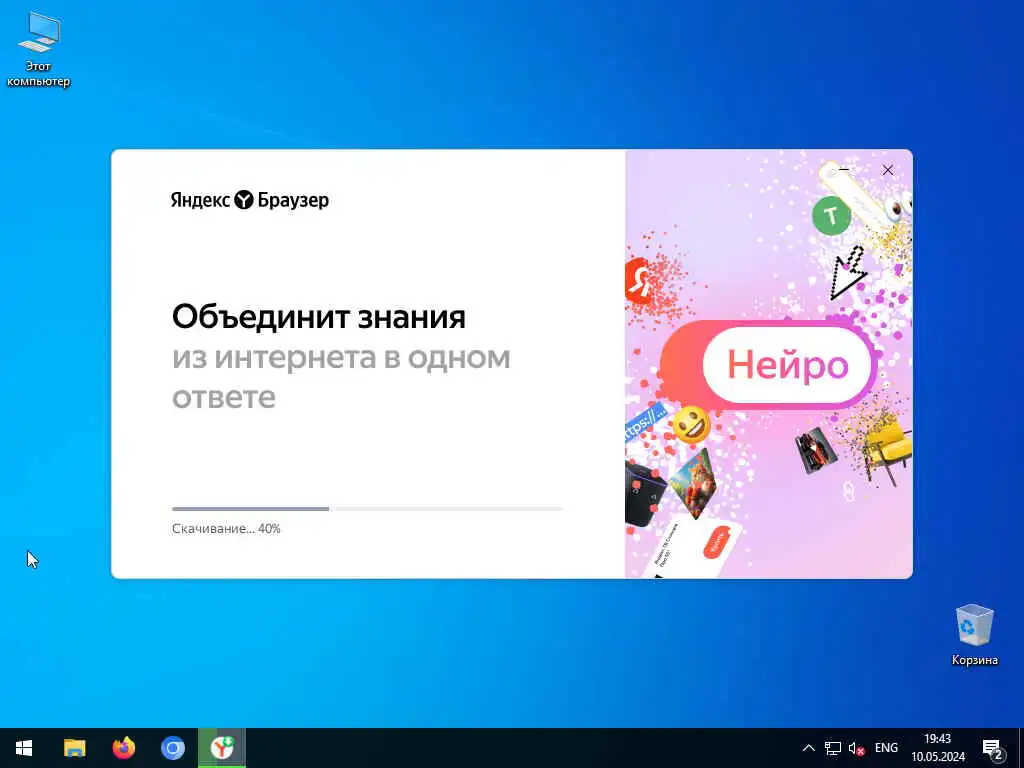The image size is (1024, 768).
Task: Click the Скачивание... 40% status text
Action: (226, 529)
